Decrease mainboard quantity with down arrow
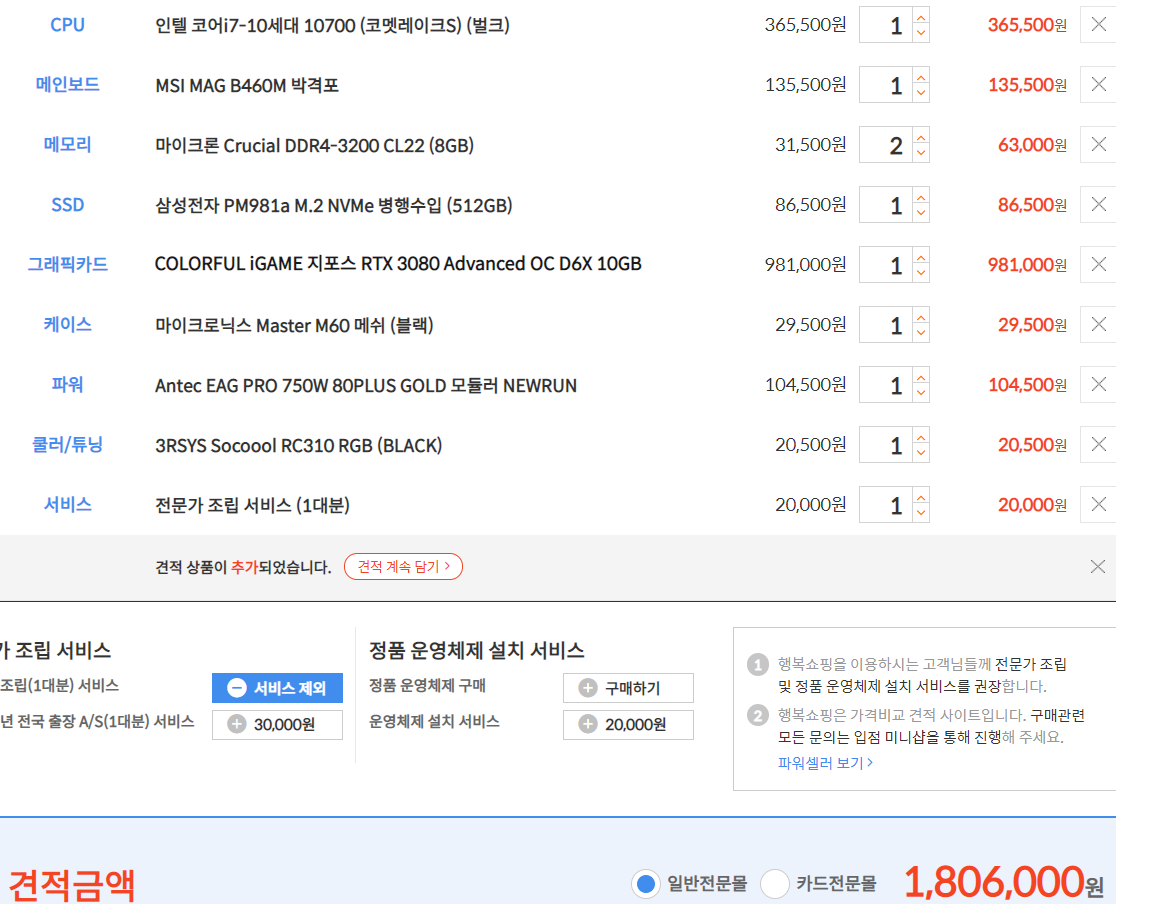The image size is (1152, 904). 921,93
